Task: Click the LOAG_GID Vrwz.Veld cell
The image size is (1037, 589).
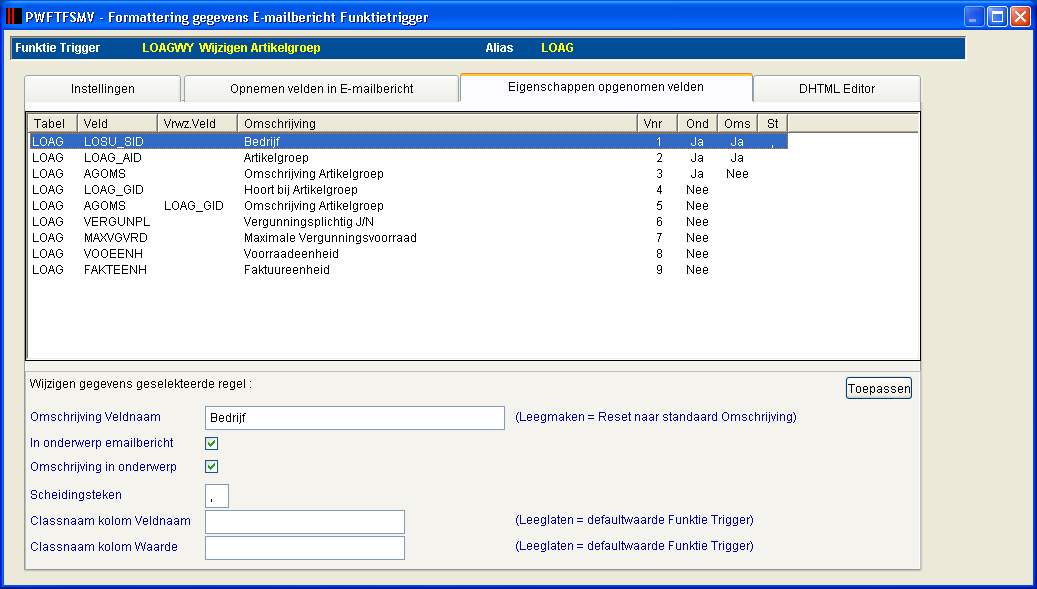Action: tap(194, 206)
